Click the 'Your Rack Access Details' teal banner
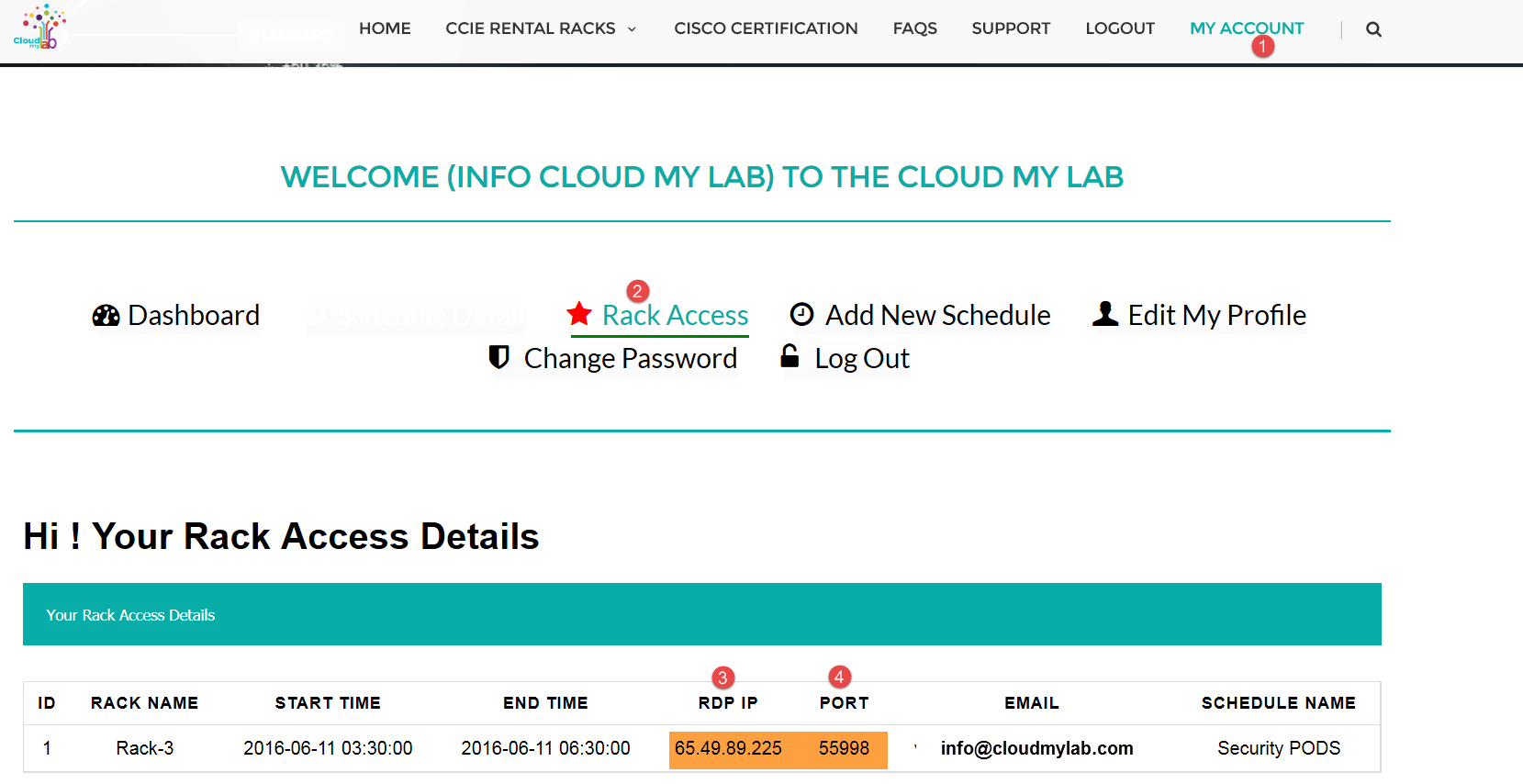1523x784 pixels. point(702,614)
